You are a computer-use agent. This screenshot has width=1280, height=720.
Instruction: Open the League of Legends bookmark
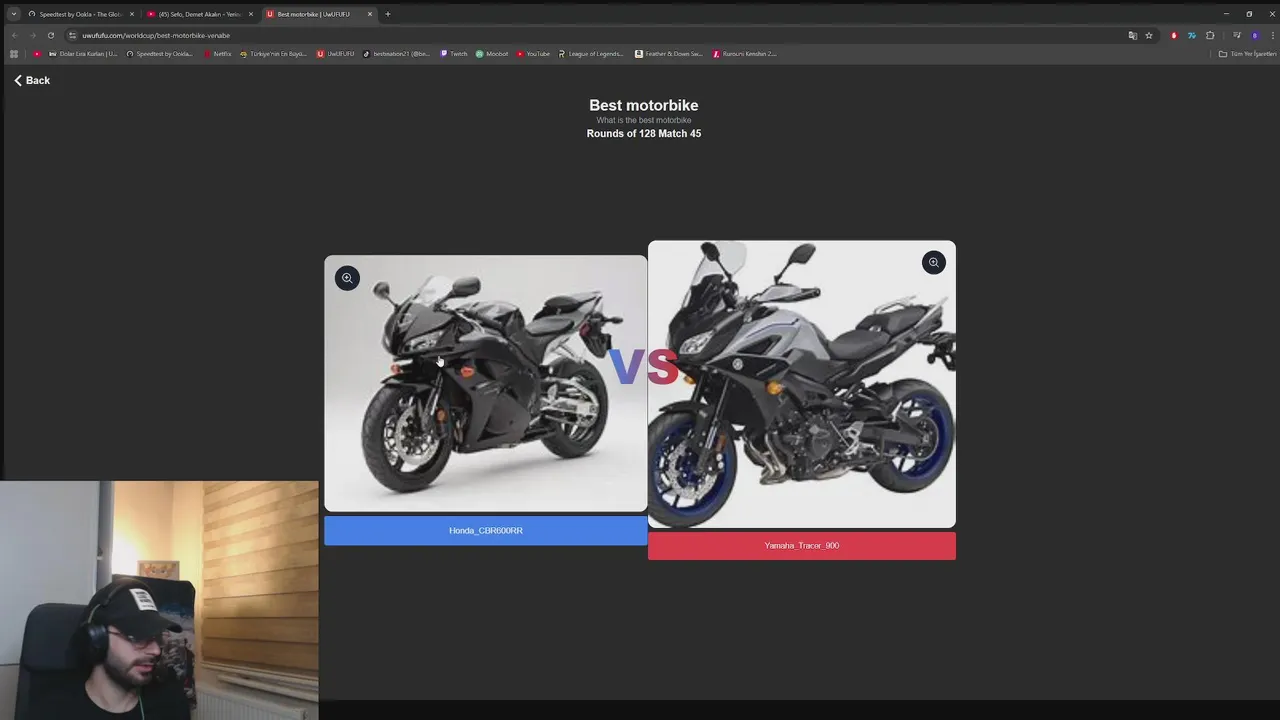tap(591, 54)
